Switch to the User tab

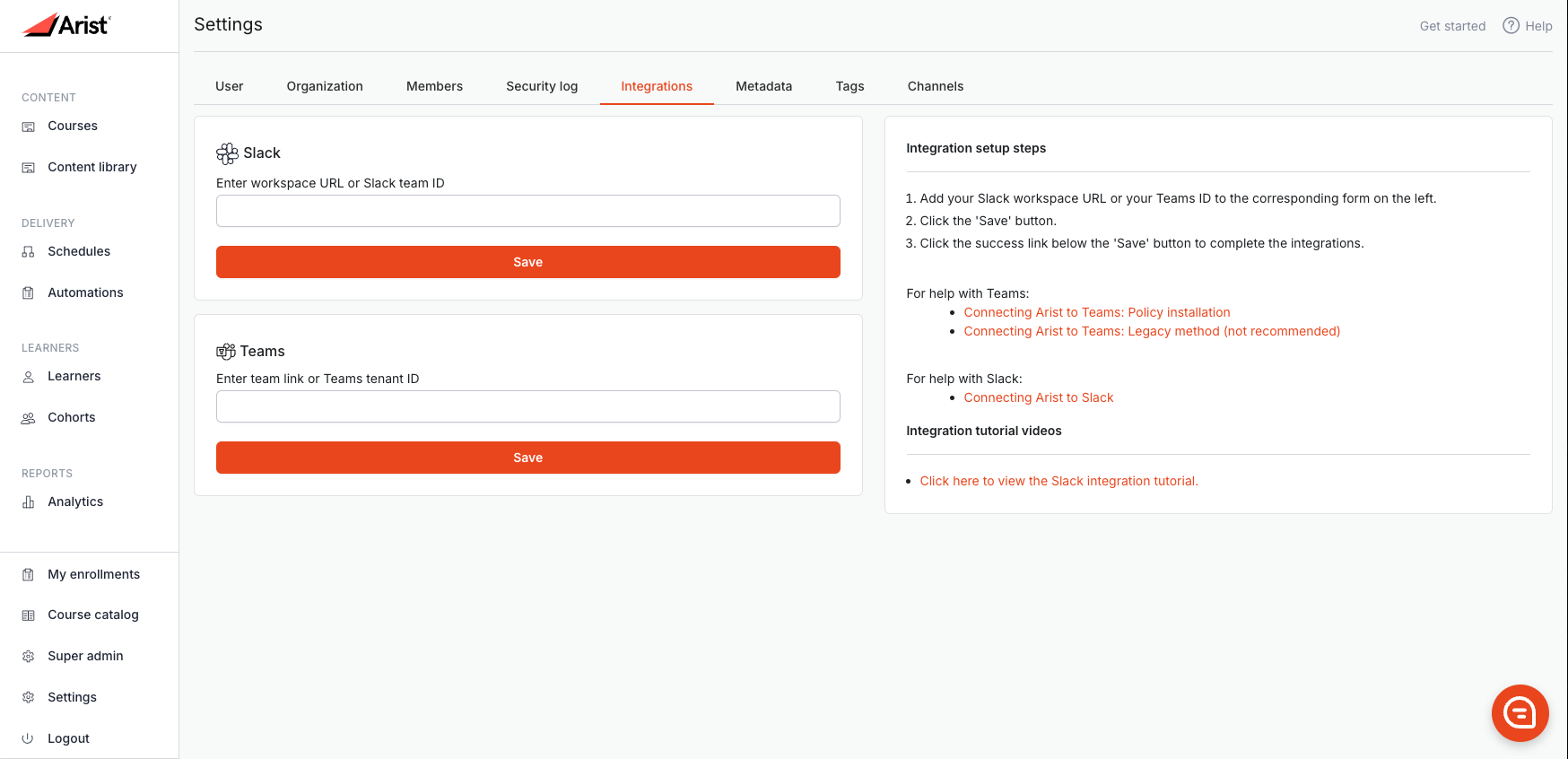click(x=230, y=86)
